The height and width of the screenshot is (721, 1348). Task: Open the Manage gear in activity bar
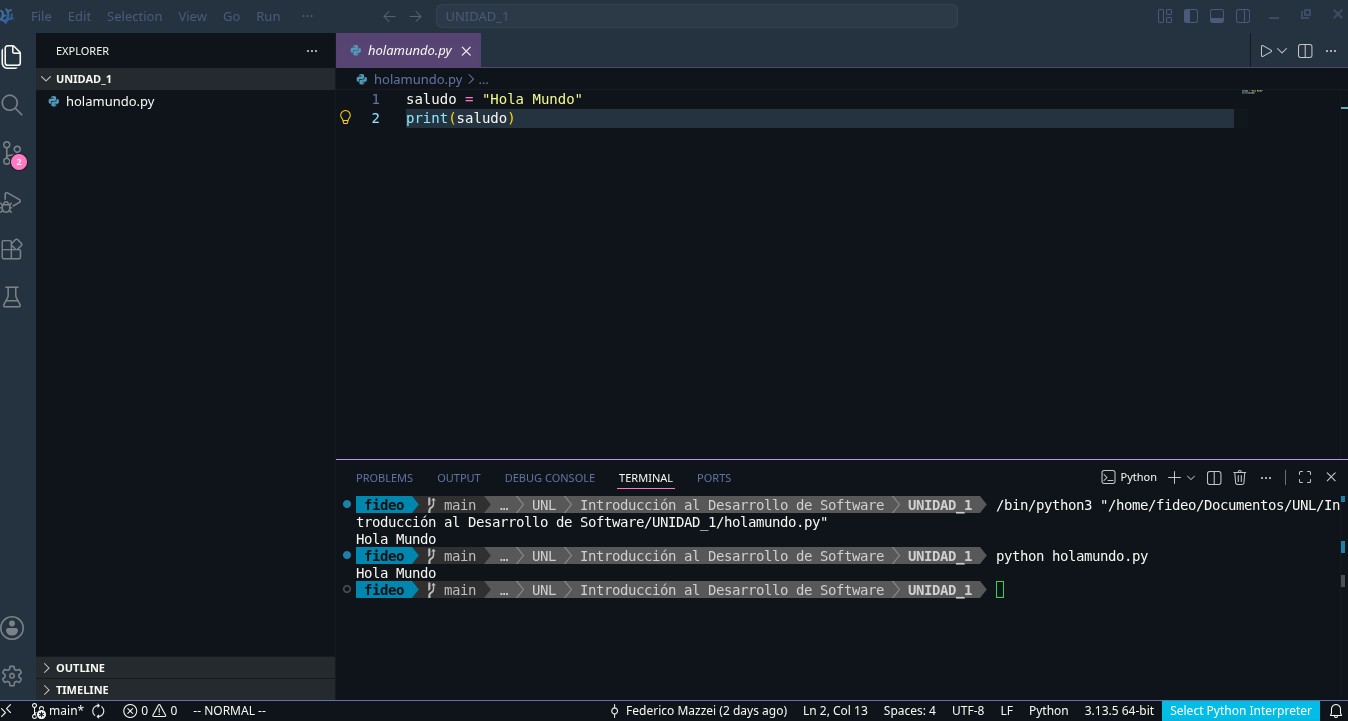point(12,676)
